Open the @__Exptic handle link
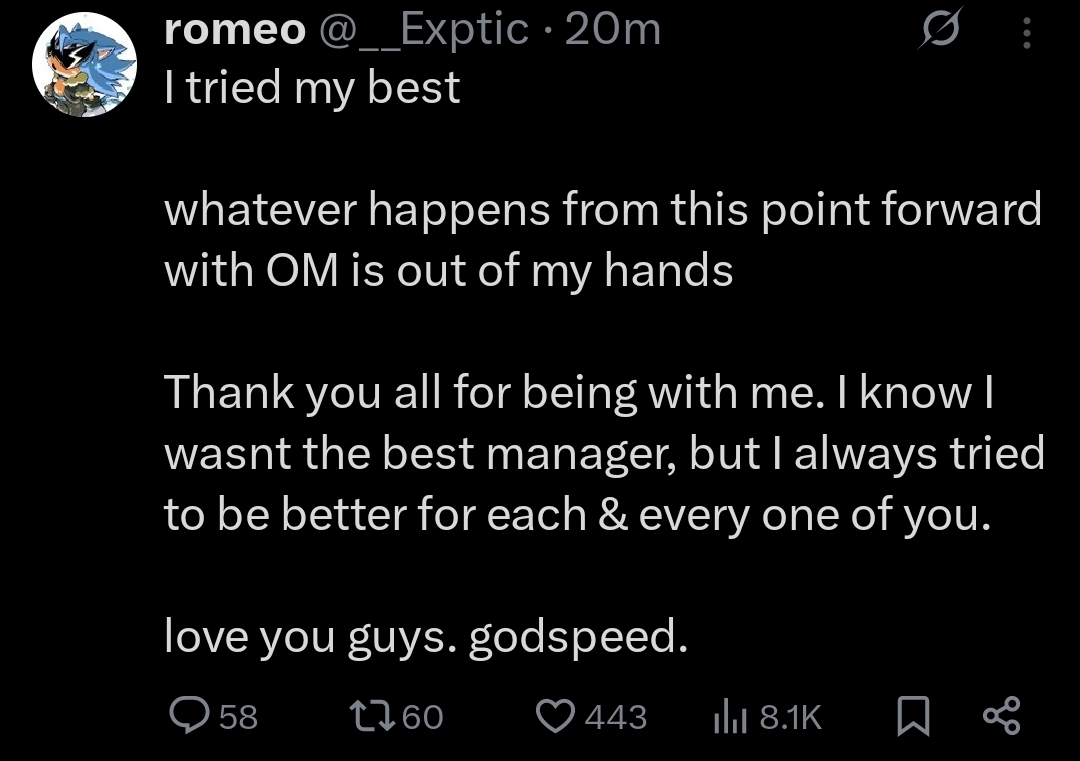This screenshot has width=1080, height=761. [423, 31]
